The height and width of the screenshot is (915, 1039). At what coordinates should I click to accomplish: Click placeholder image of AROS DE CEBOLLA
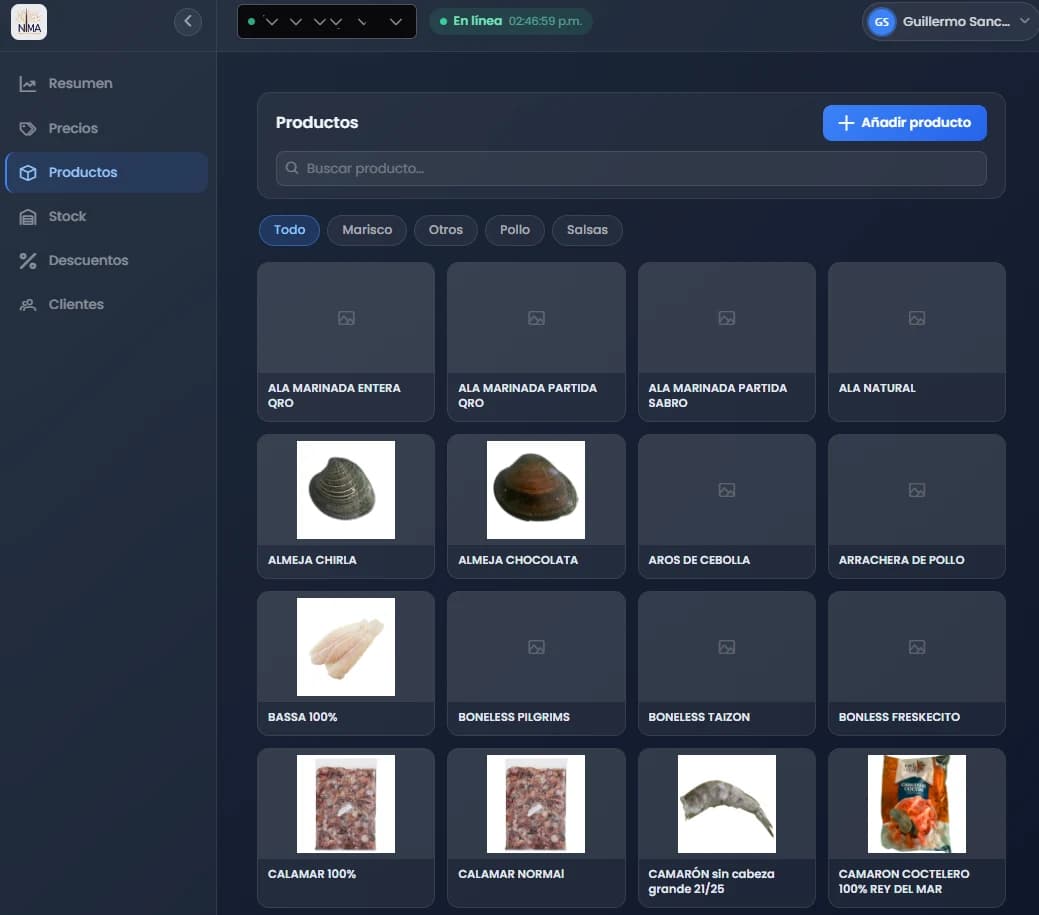coord(727,490)
